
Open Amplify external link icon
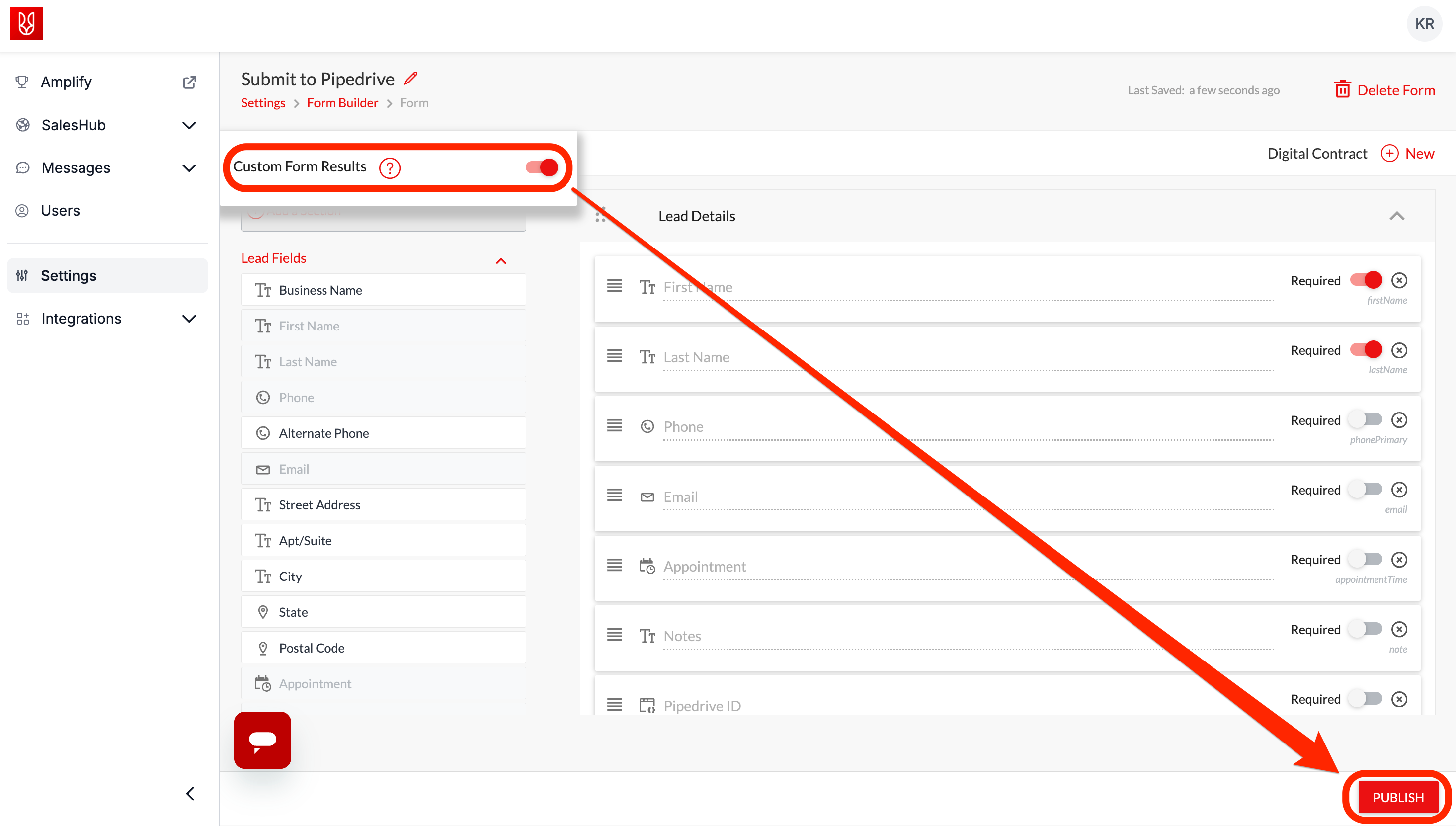point(189,83)
